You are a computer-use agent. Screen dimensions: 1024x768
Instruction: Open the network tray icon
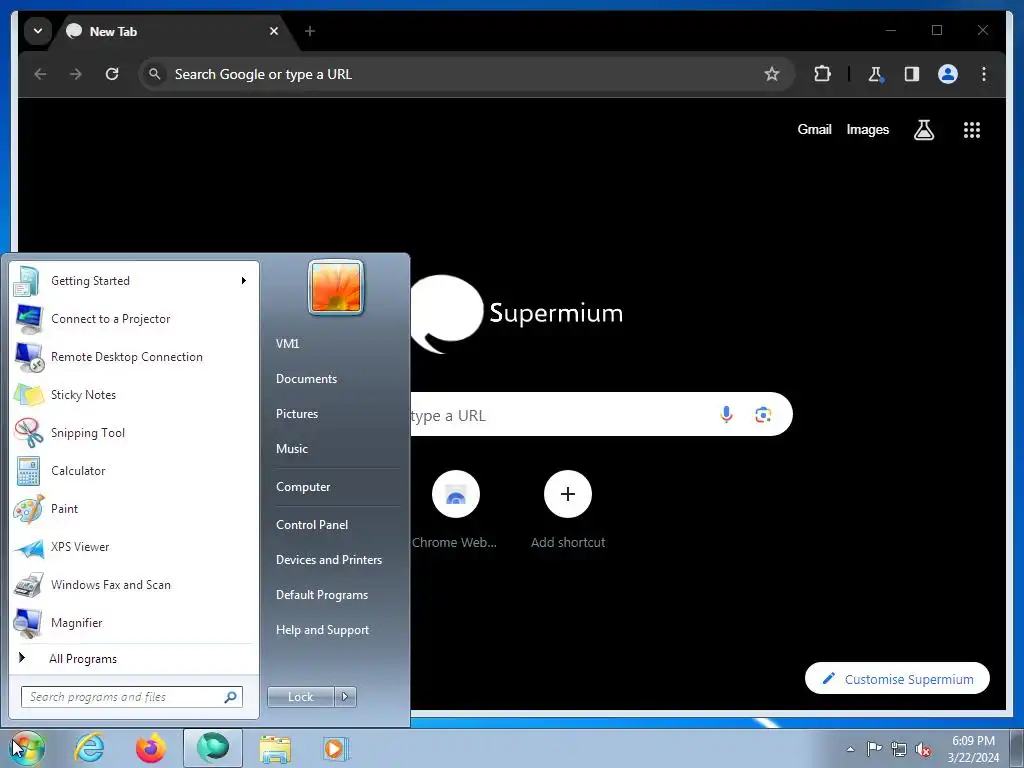(x=899, y=749)
